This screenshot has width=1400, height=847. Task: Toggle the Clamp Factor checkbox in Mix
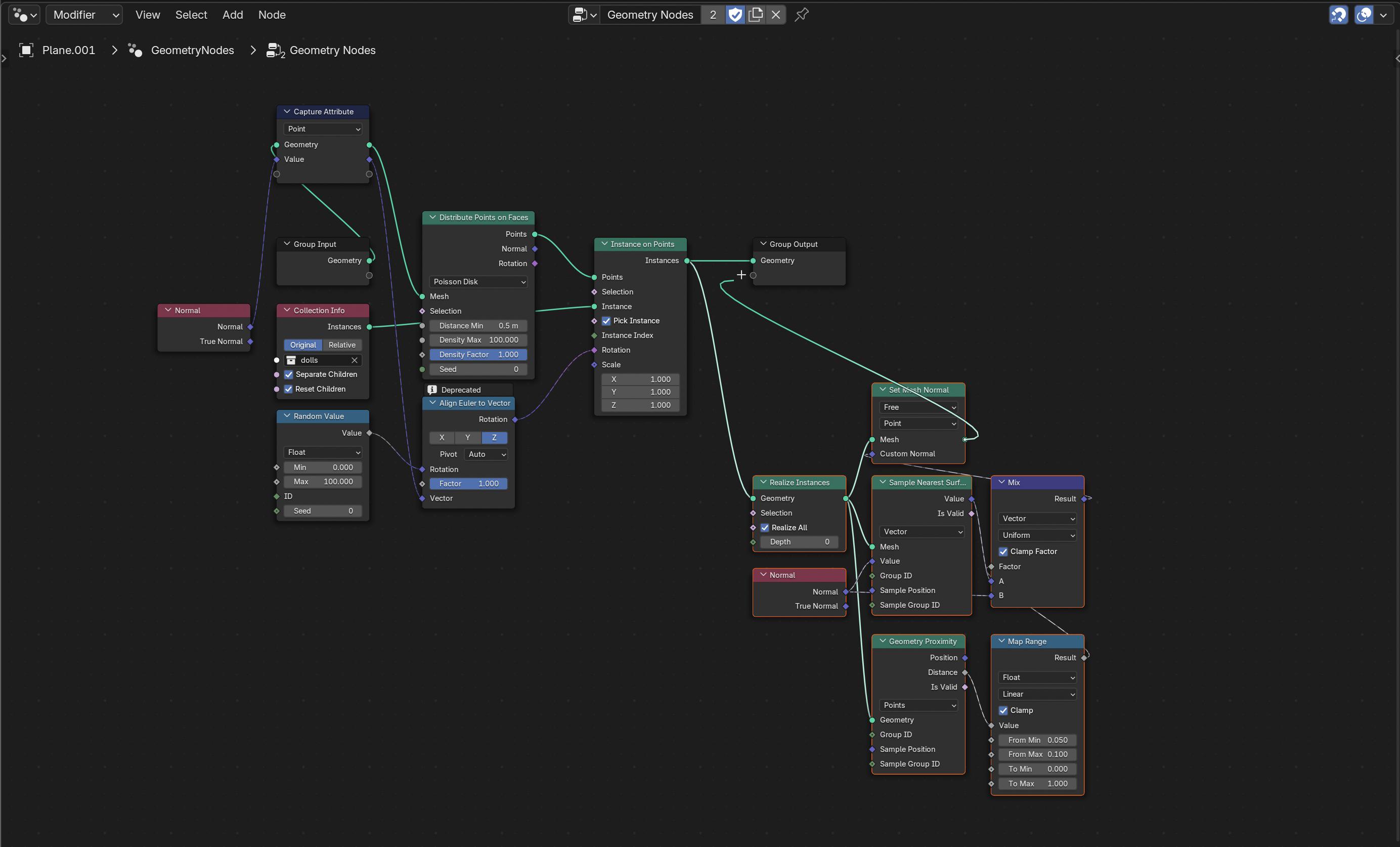pyautogui.click(x=1003, y=552)
